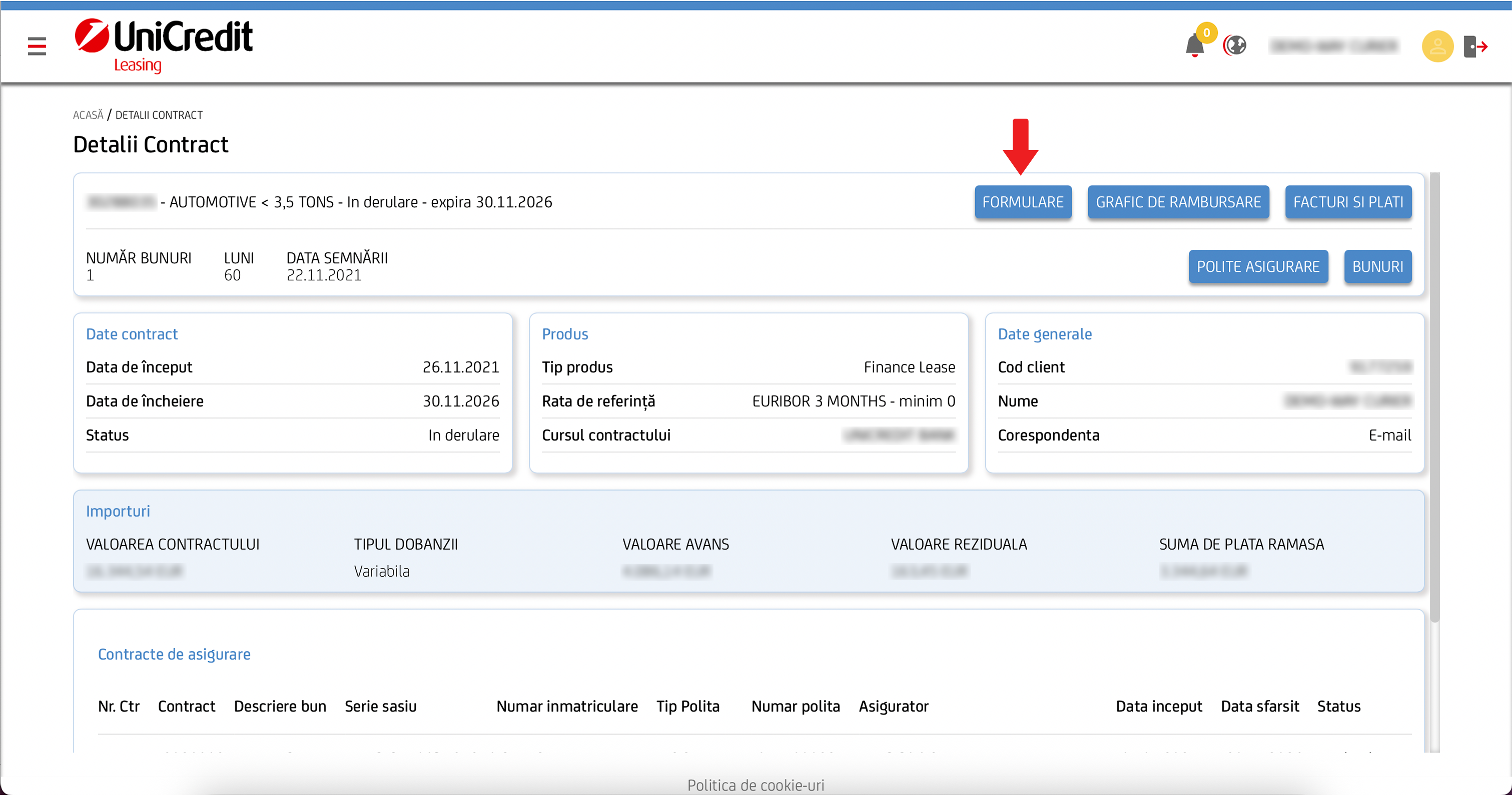Click TIPUL DOBANZII Variabila value
The height and width of the screenshot is (810, 1512).
[382, 572]
